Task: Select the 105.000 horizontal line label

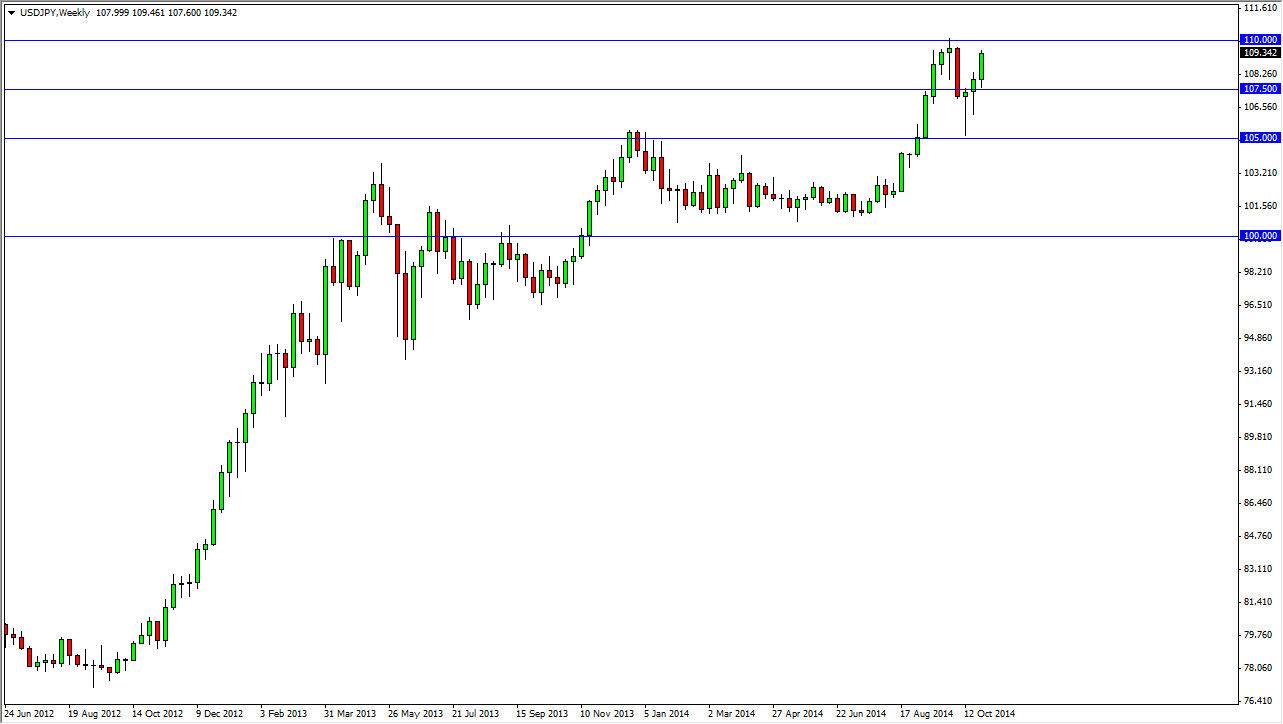Action: pyautogui.click(x=1259, y=137)
